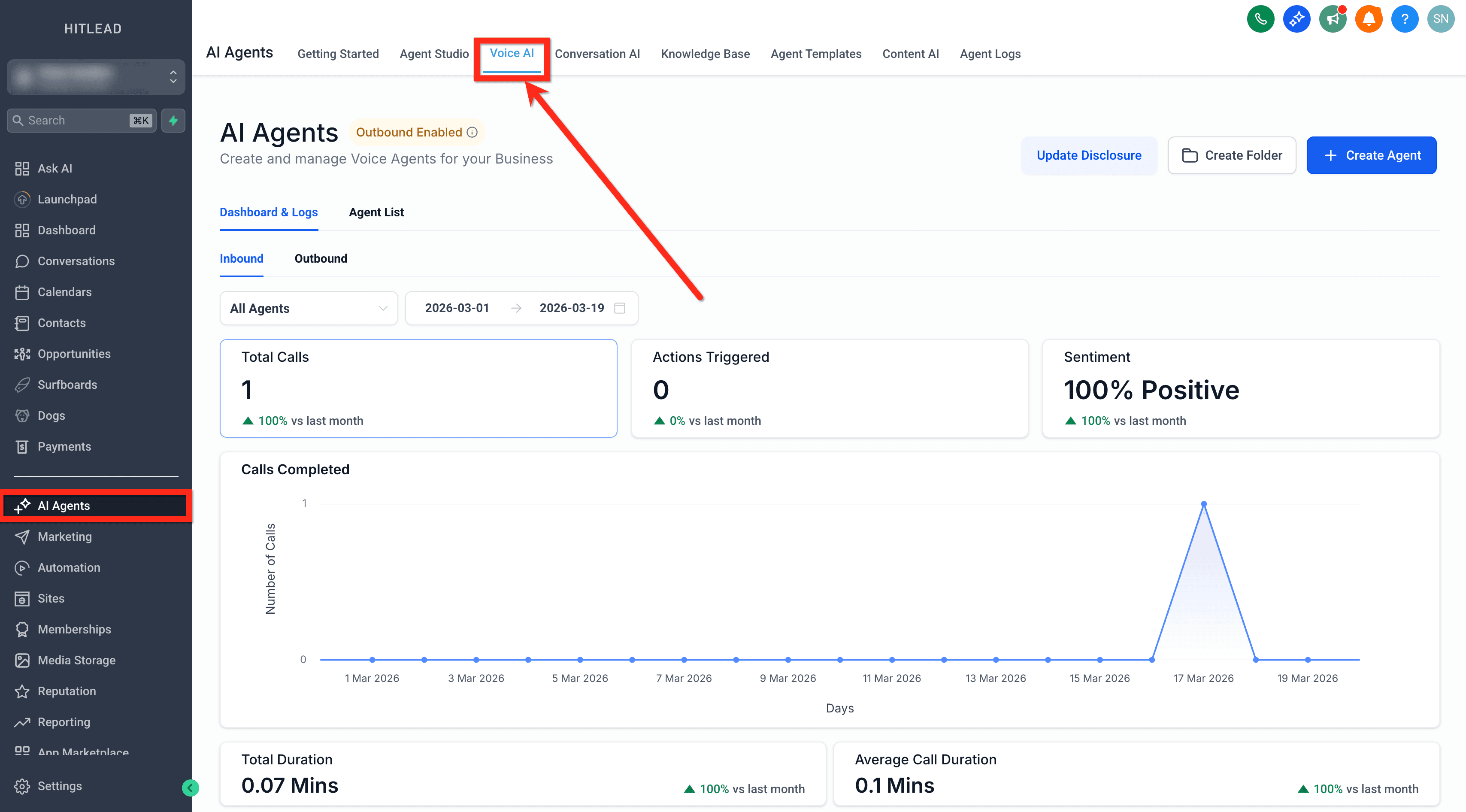
Task: Click the Total Duration 0.07 Mins value
Action: tap(290, 785)
